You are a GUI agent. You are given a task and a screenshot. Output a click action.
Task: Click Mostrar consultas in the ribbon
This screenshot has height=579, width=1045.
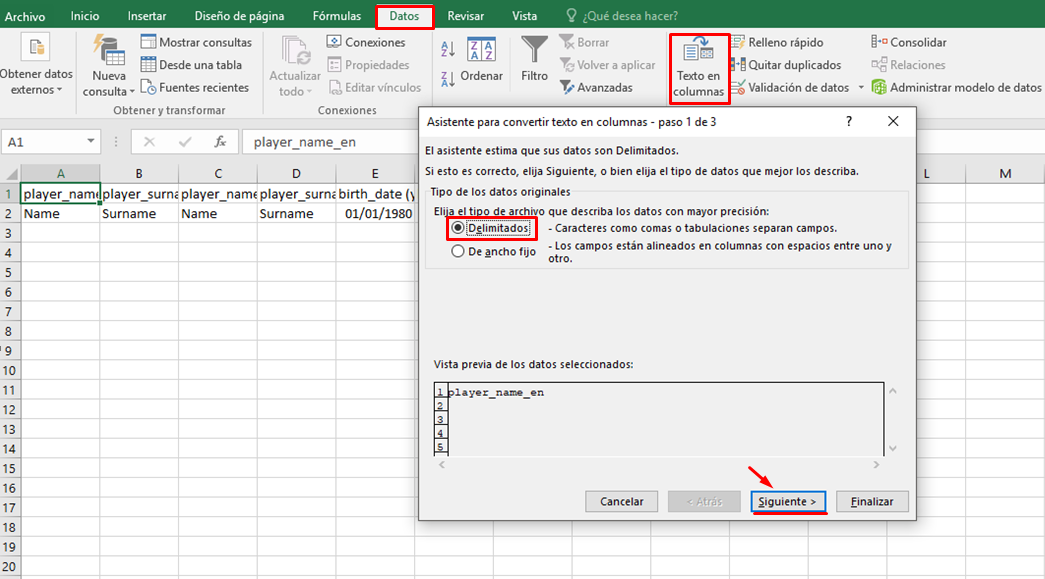[197, 42]
